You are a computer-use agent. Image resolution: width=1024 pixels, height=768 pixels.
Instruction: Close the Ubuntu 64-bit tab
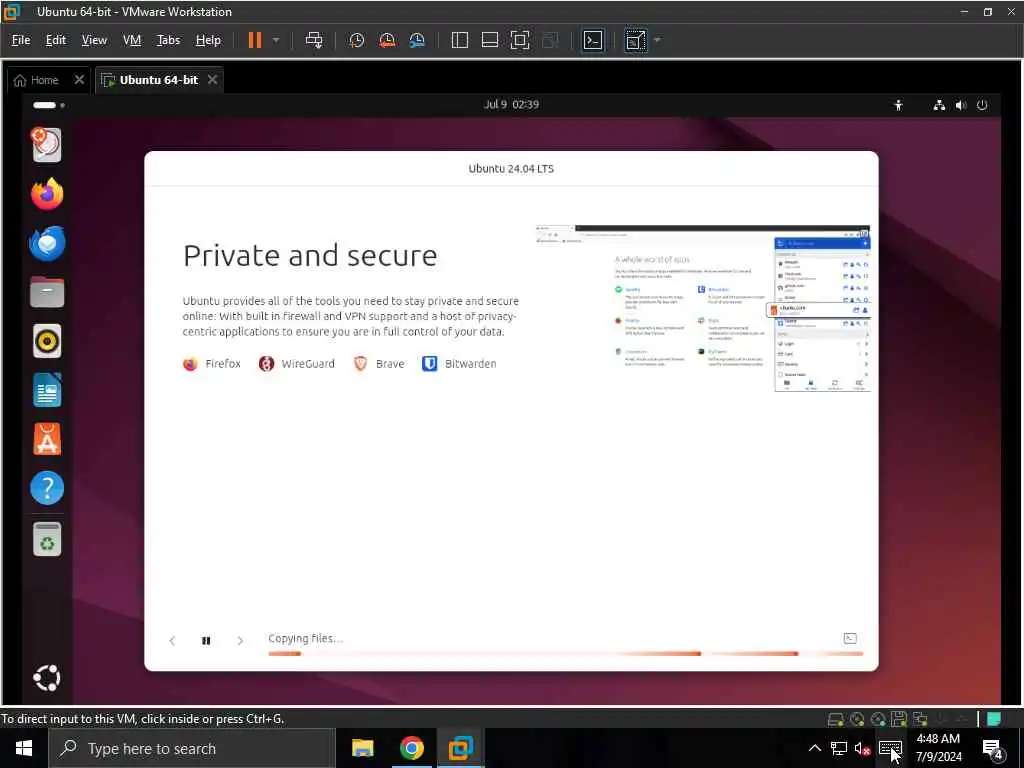(212, 80)
